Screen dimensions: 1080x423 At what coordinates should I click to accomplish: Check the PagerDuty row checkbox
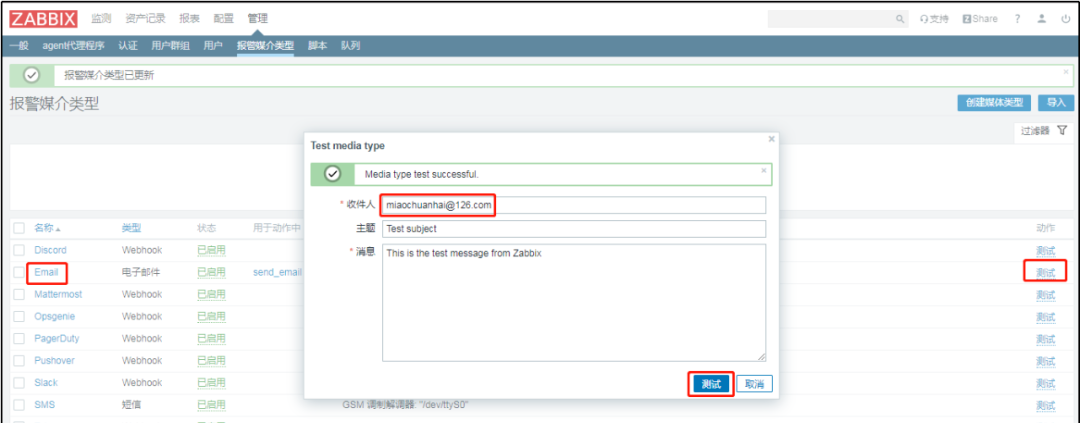pos(19,338)
